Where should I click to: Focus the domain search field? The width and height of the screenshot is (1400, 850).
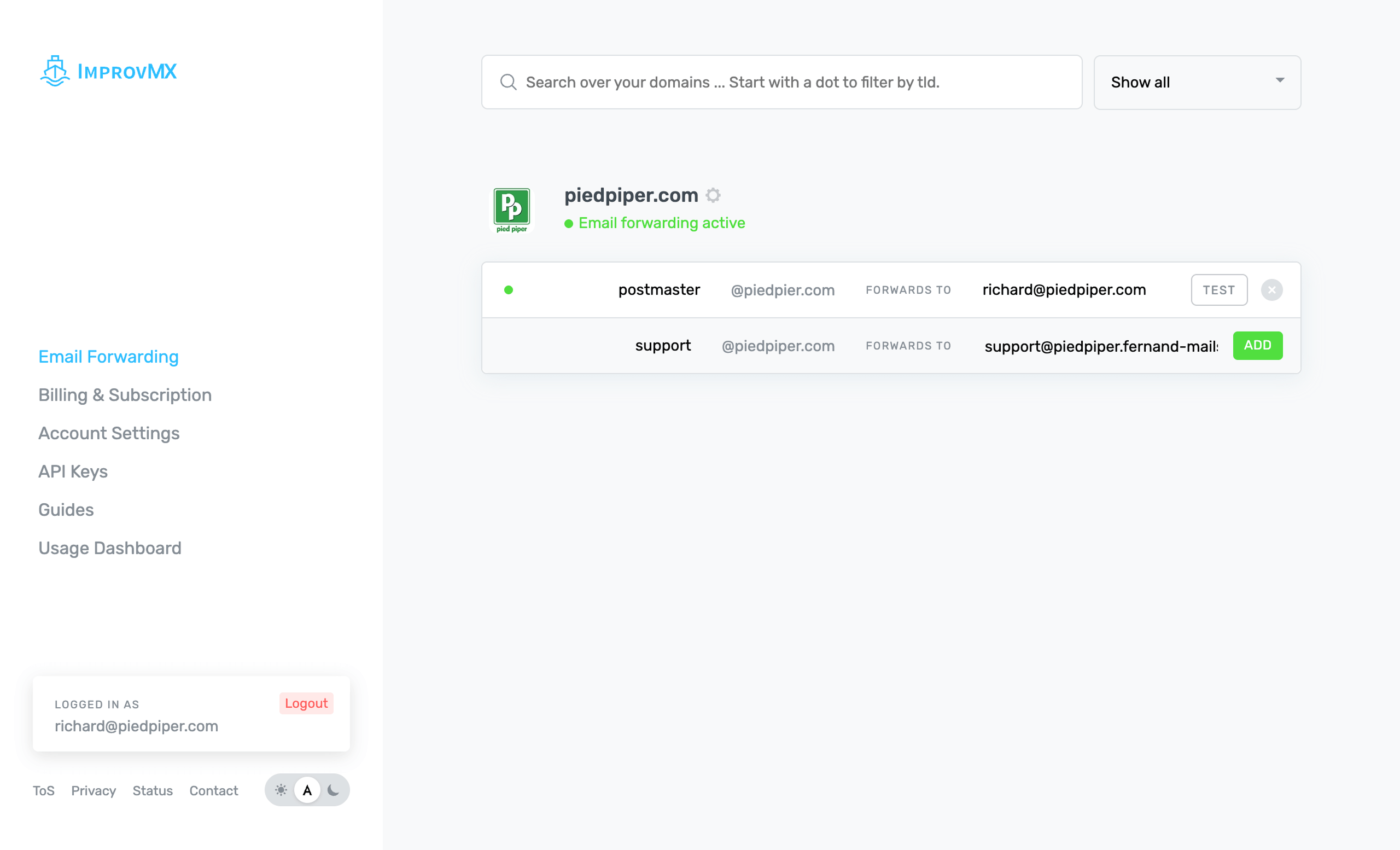[796, 83]
